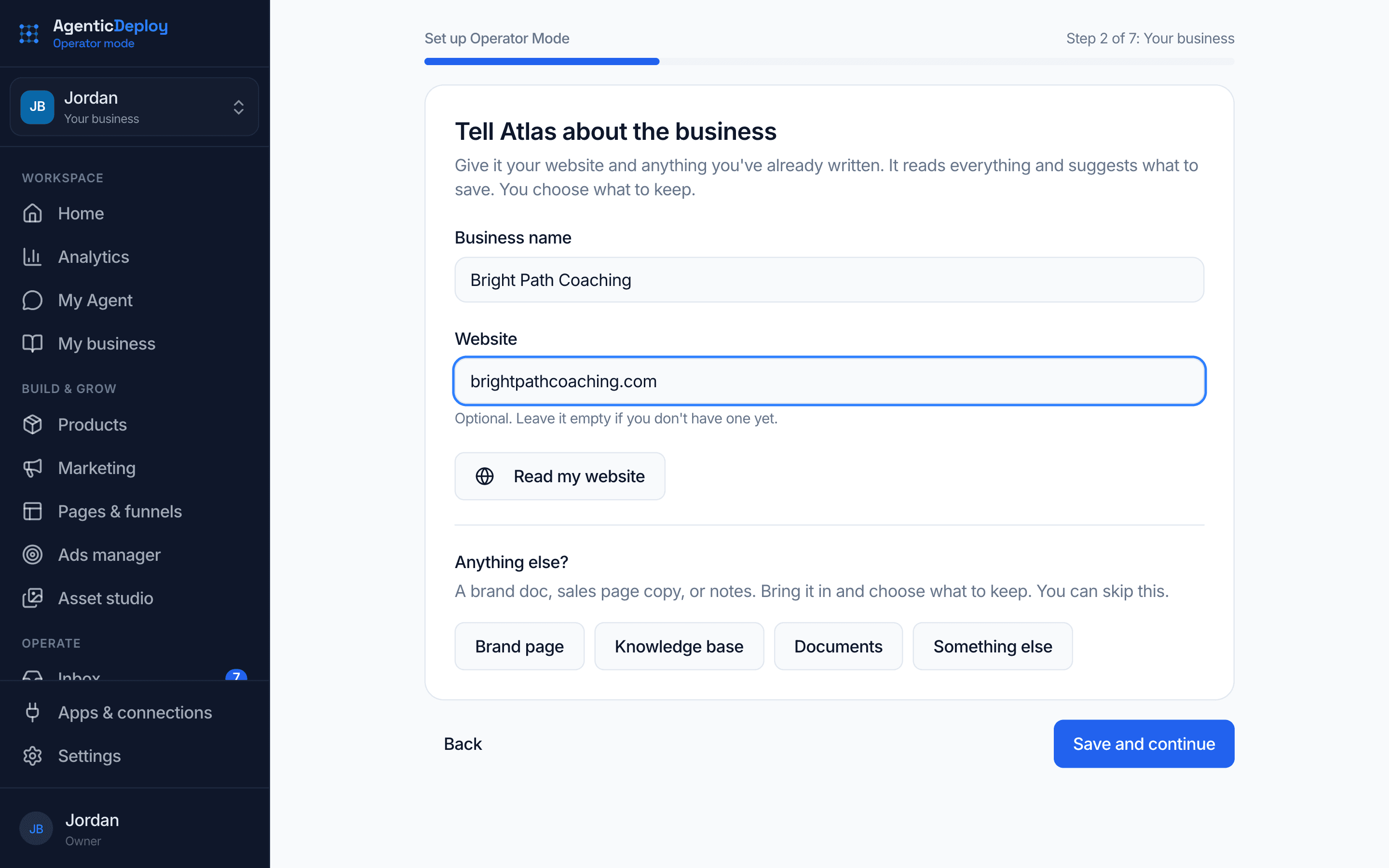This screenshot has width=1389, height=868.
Task: Open My business section
Action: click(135, 343)
